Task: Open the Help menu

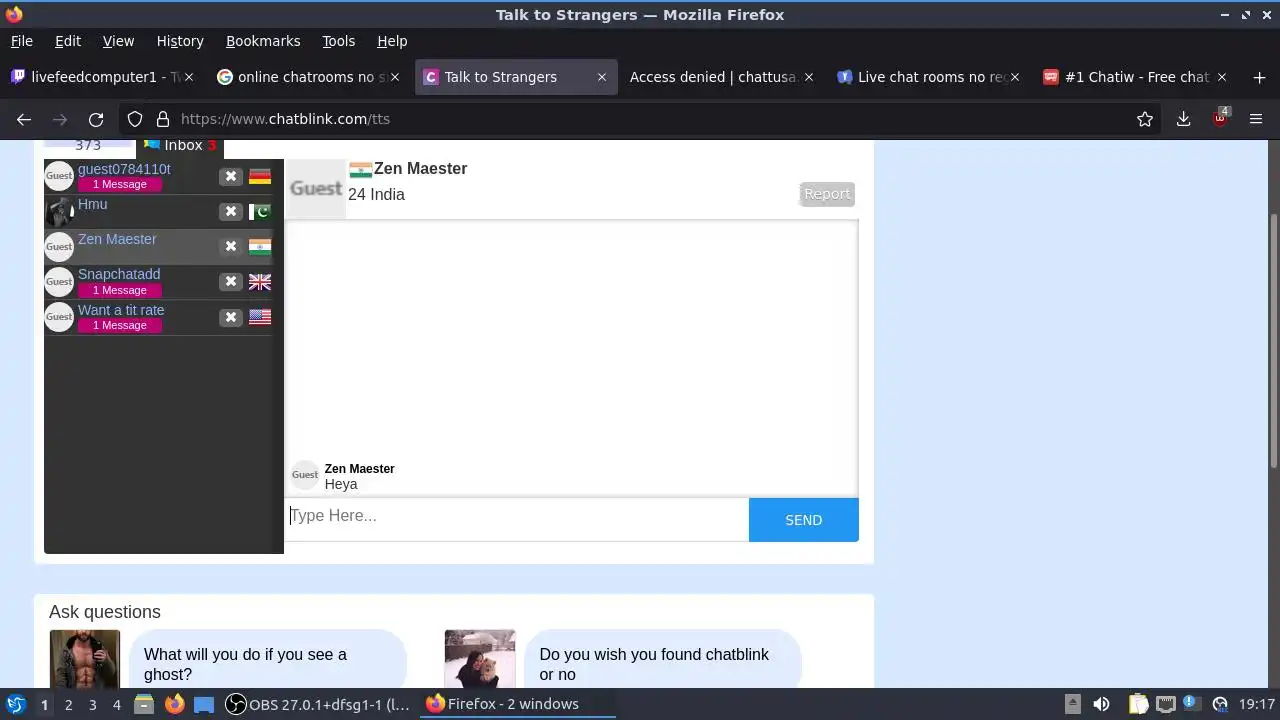Action: [x=392, y=41]
